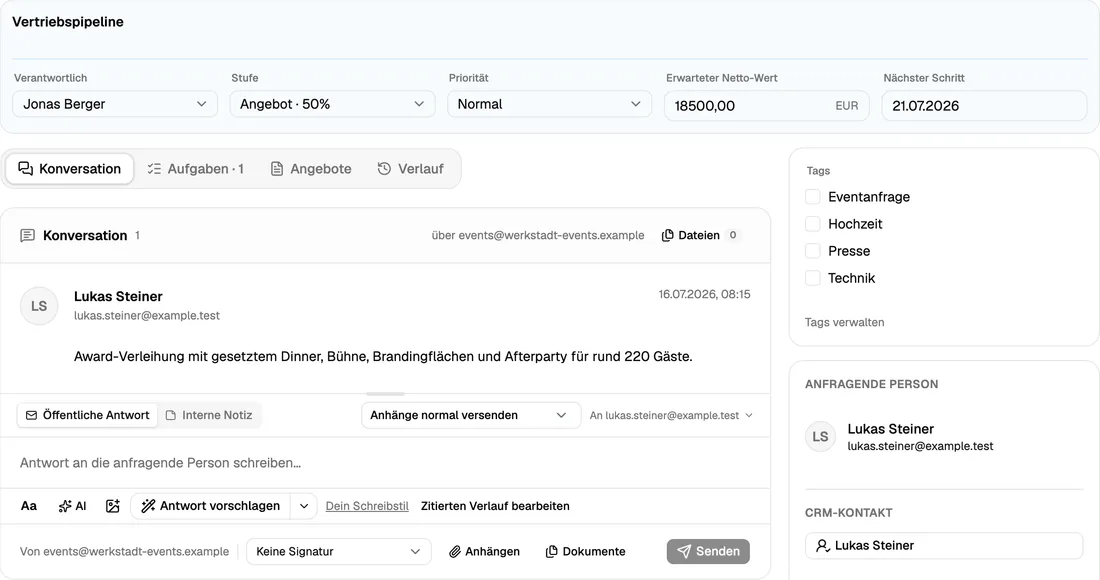Tick the Technik tag checkbox
The width and height of the screenshot is (1100, 580).
point(812,278)
